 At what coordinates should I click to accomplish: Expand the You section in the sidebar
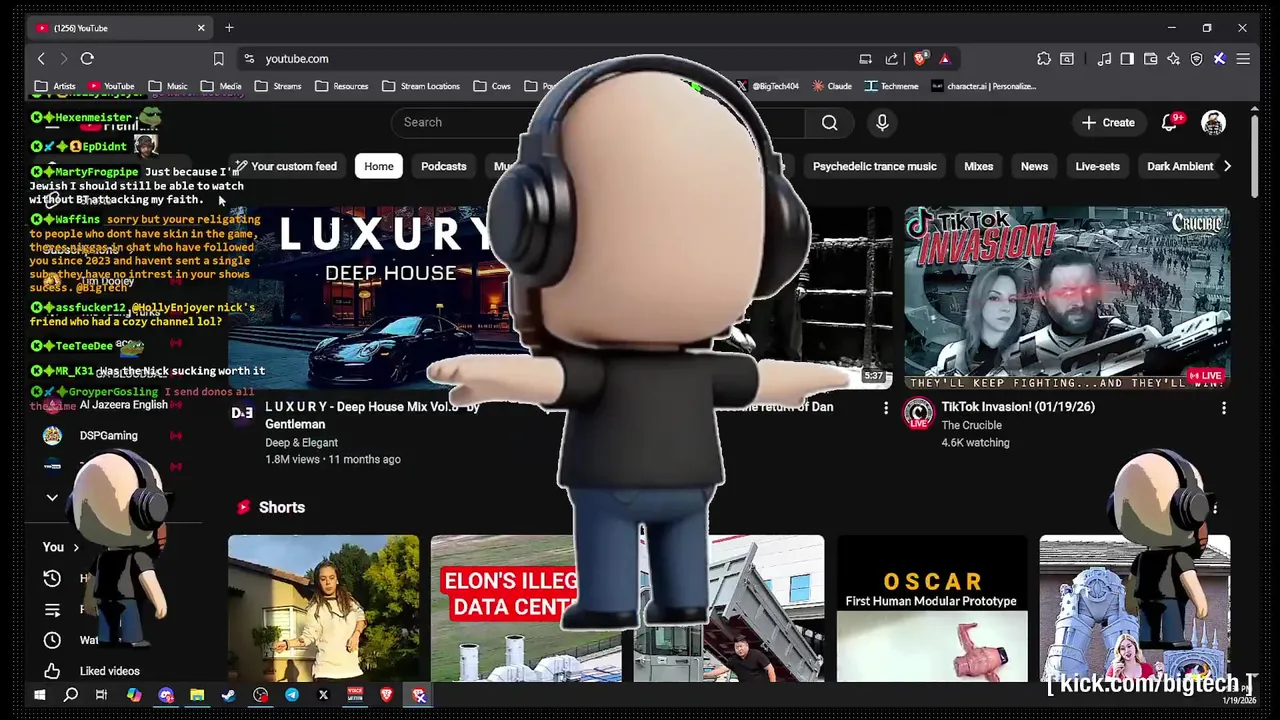(60, 547)
